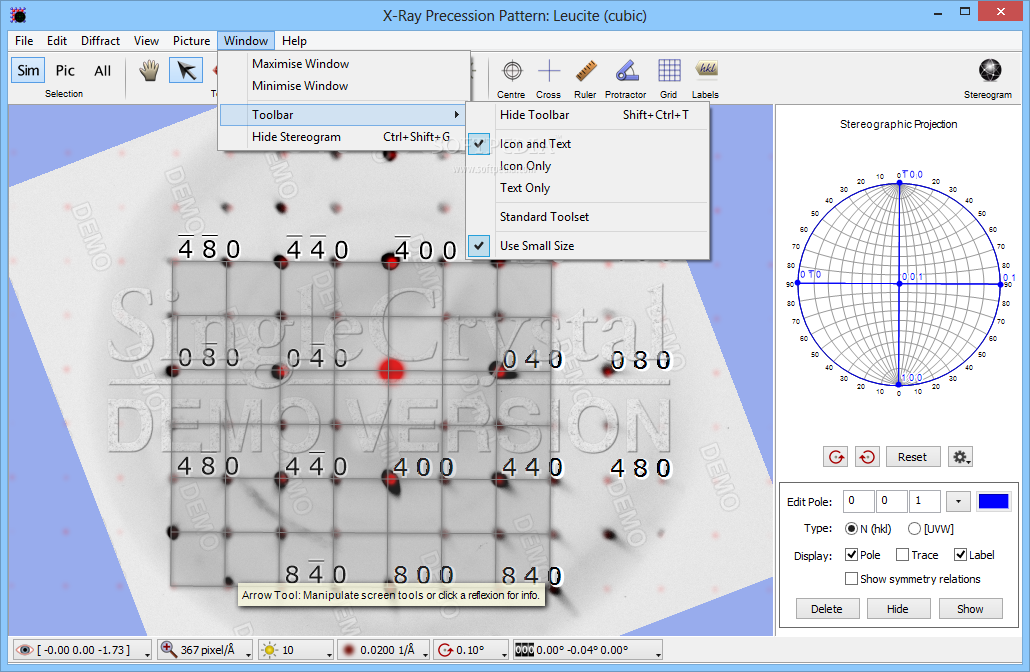Toggle Use Small Size option
Screen dimensions: 1030x672
pos(588,246)
